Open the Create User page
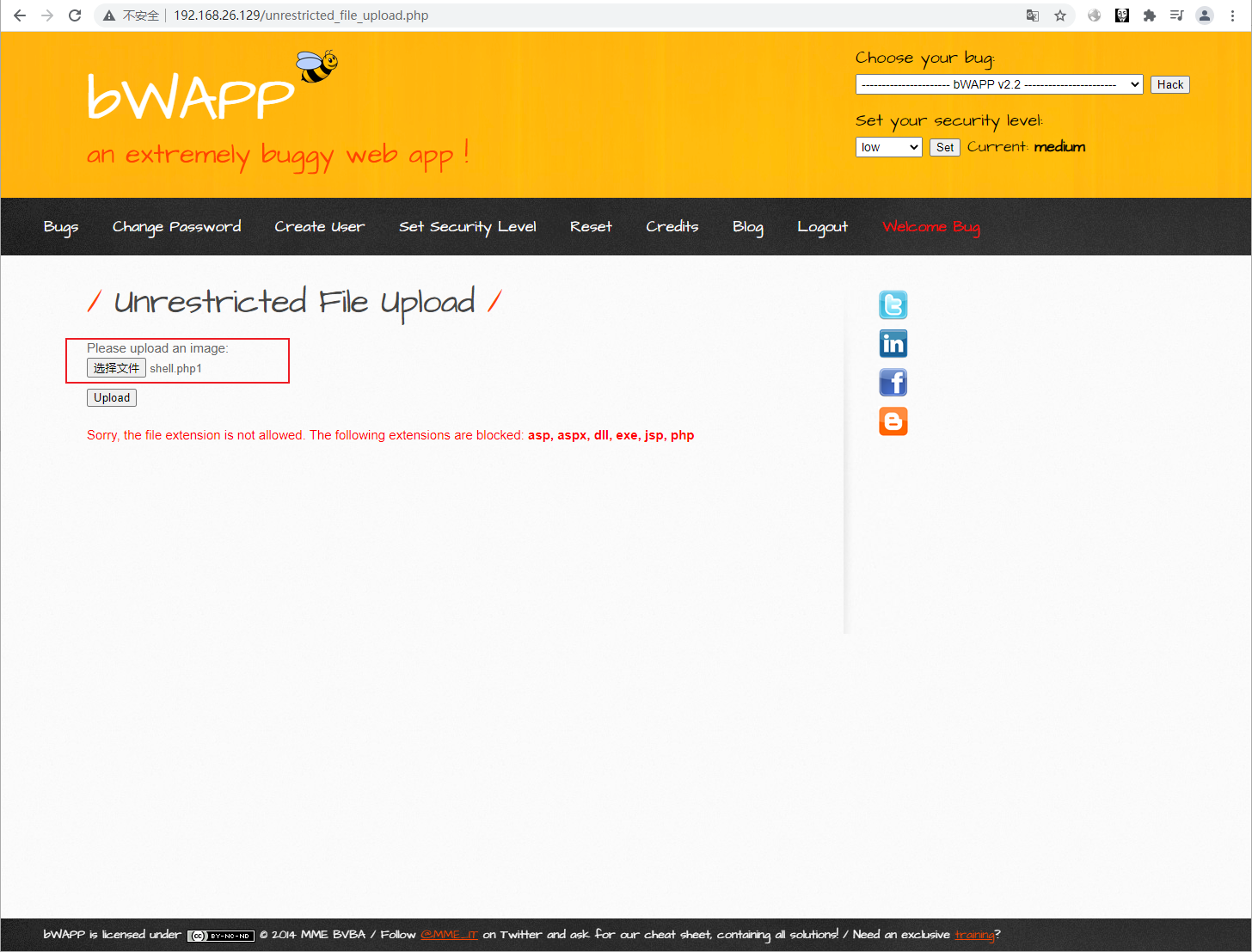 coord(320,227)
